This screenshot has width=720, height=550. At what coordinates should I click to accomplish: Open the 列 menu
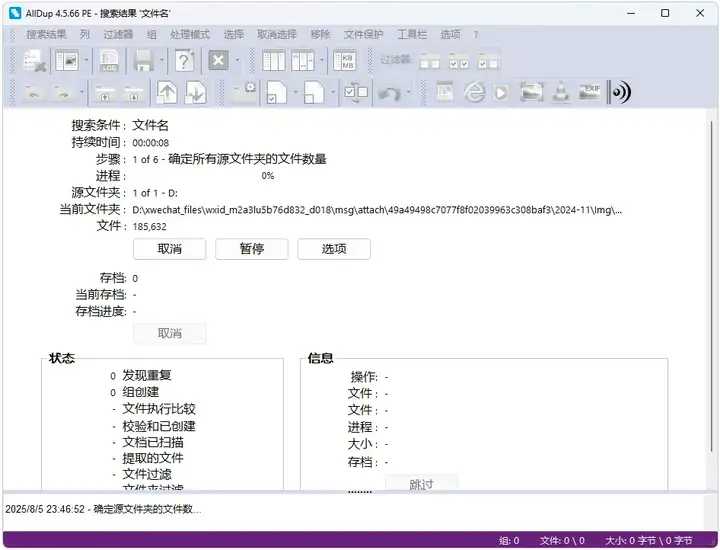(x=84, y=34)
